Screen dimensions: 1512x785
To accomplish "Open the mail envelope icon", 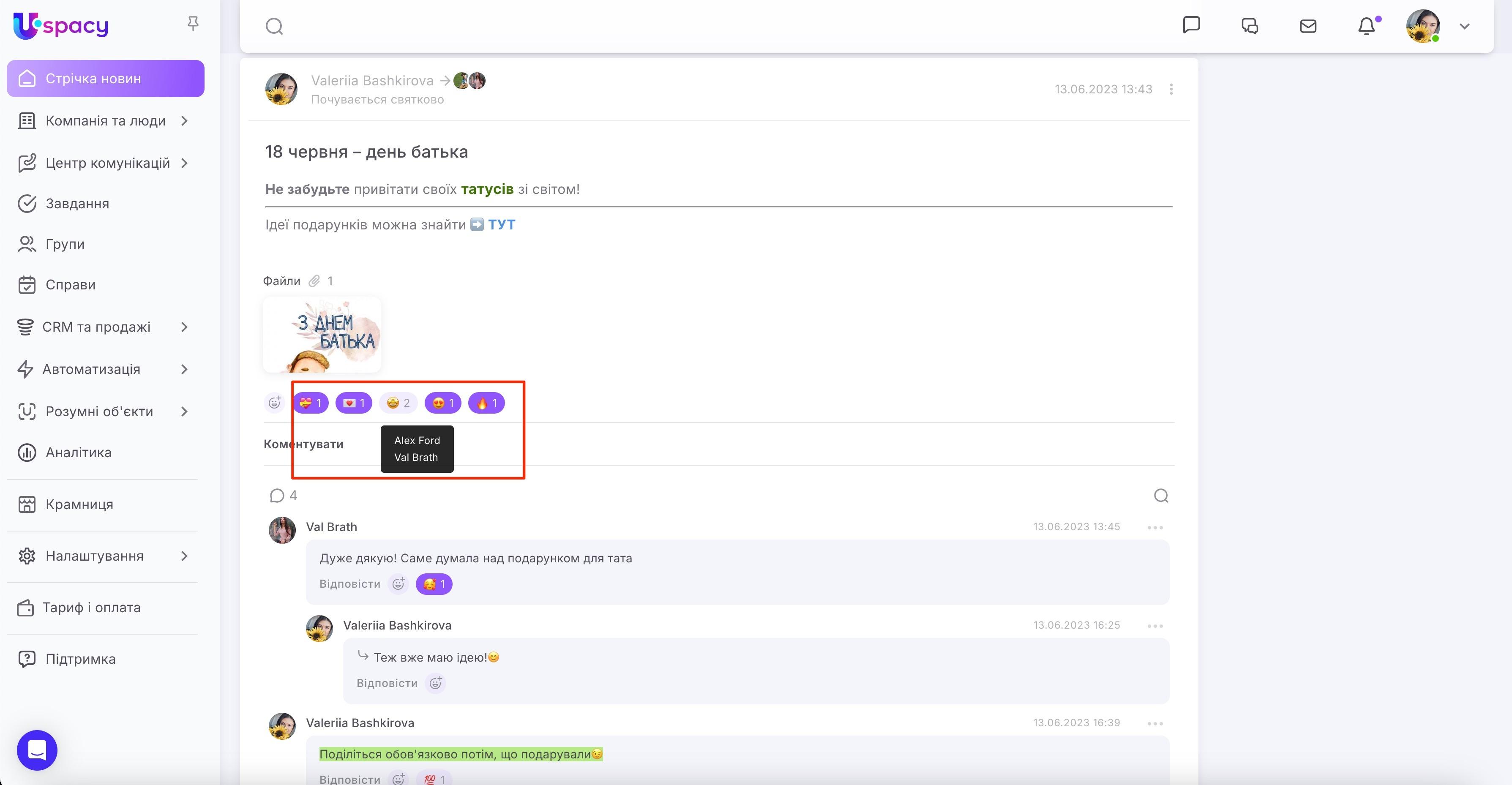I will 1308,26.
